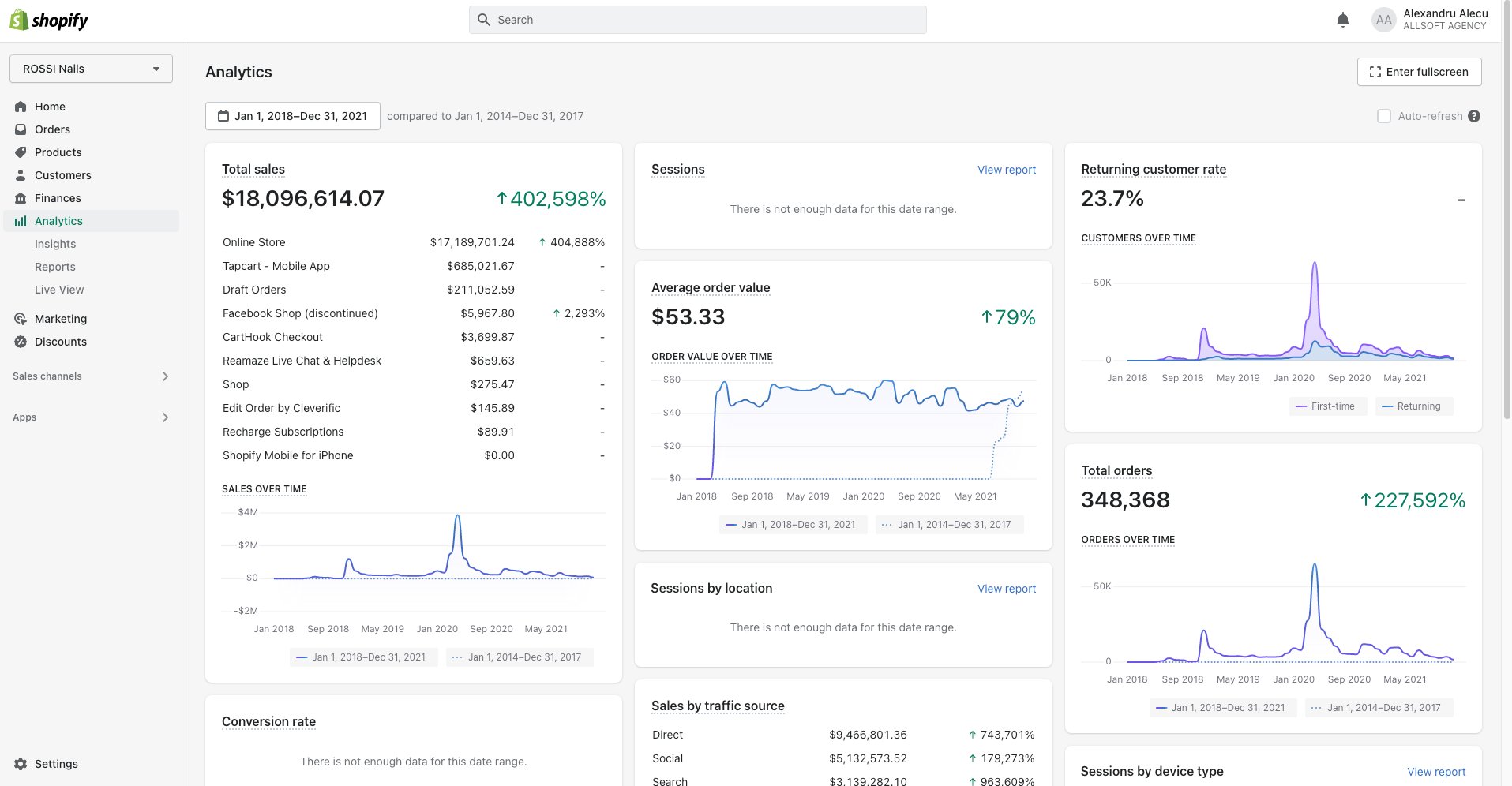Click the Customers person icon

(21, 175)
